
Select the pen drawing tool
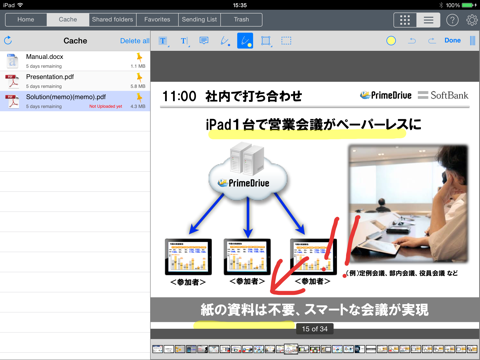point(225,41)
